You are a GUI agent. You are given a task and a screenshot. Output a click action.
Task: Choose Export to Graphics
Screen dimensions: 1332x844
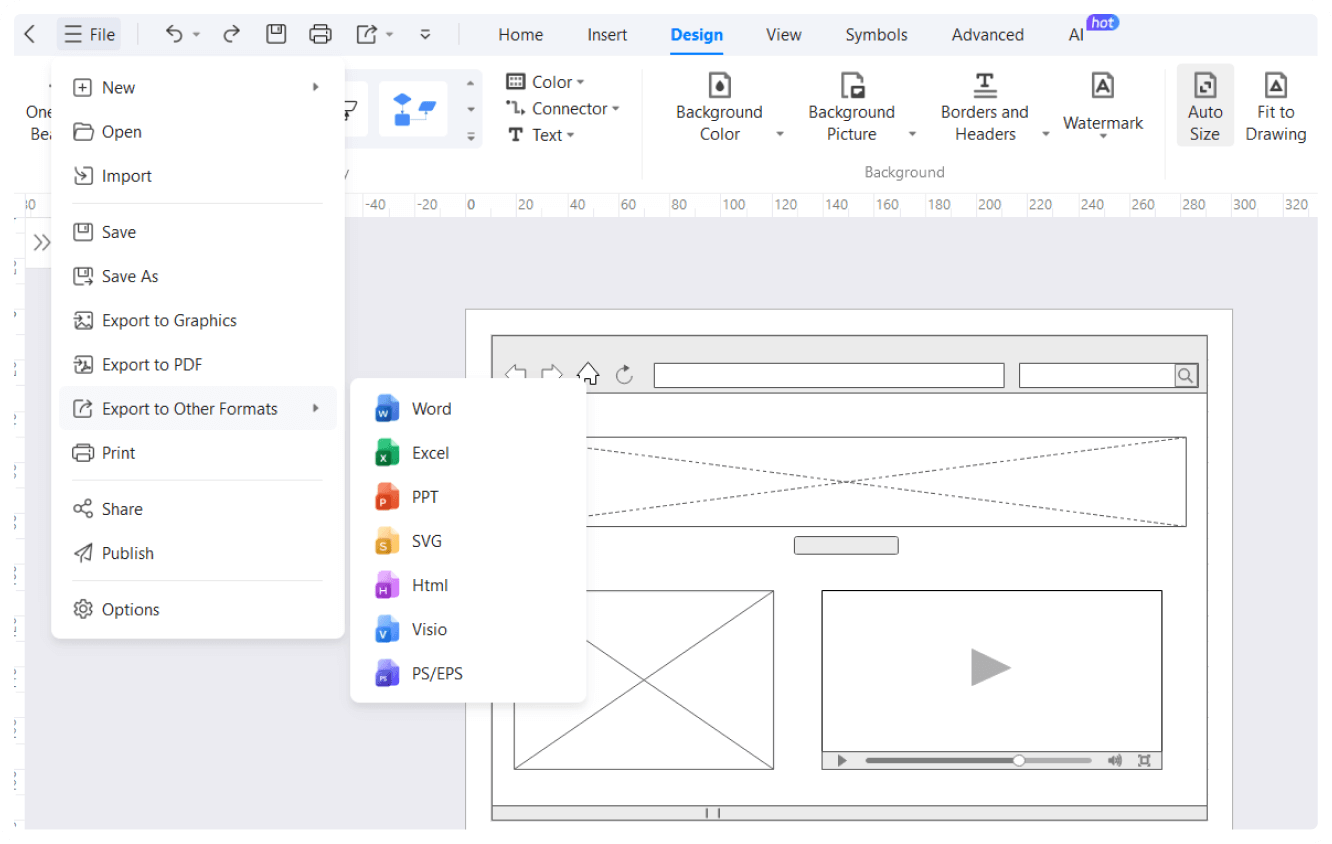(x=198, y=320)
